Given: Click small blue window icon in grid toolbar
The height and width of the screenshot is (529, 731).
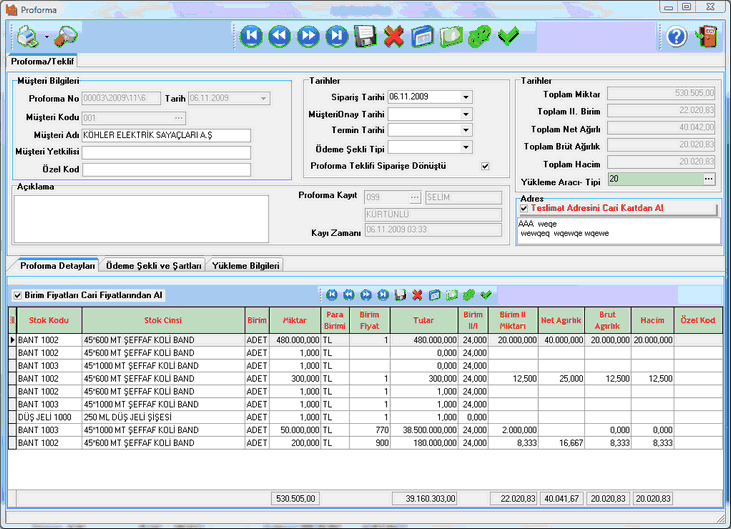Looking at the screenshot, I should [434, 295].
